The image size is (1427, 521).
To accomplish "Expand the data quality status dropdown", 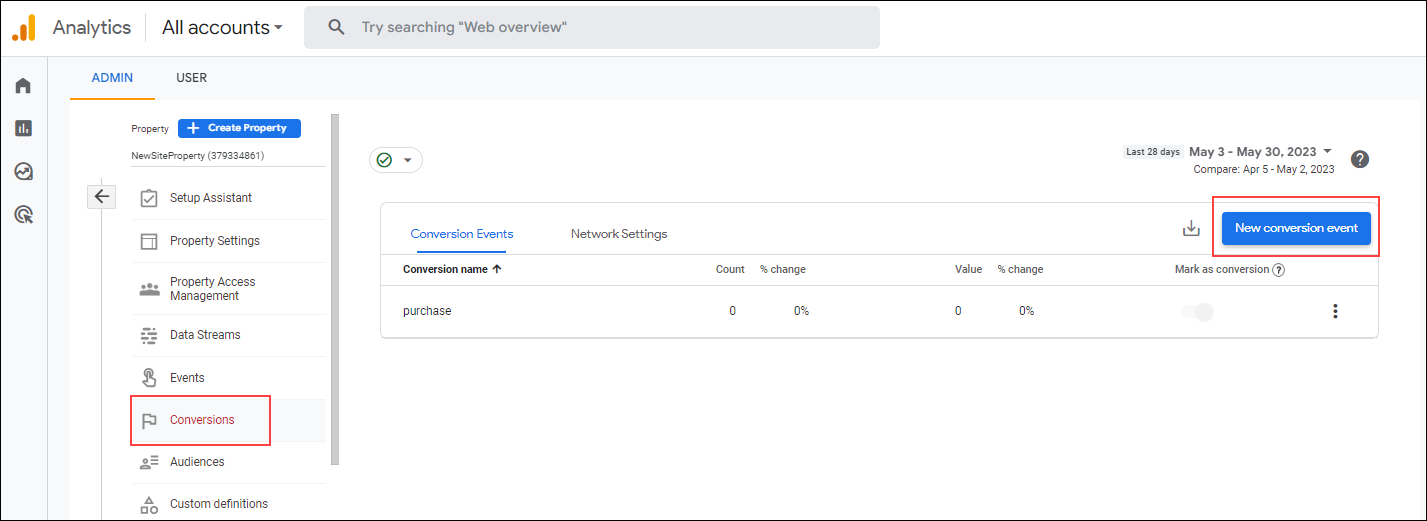I will [x=408, y=160].
